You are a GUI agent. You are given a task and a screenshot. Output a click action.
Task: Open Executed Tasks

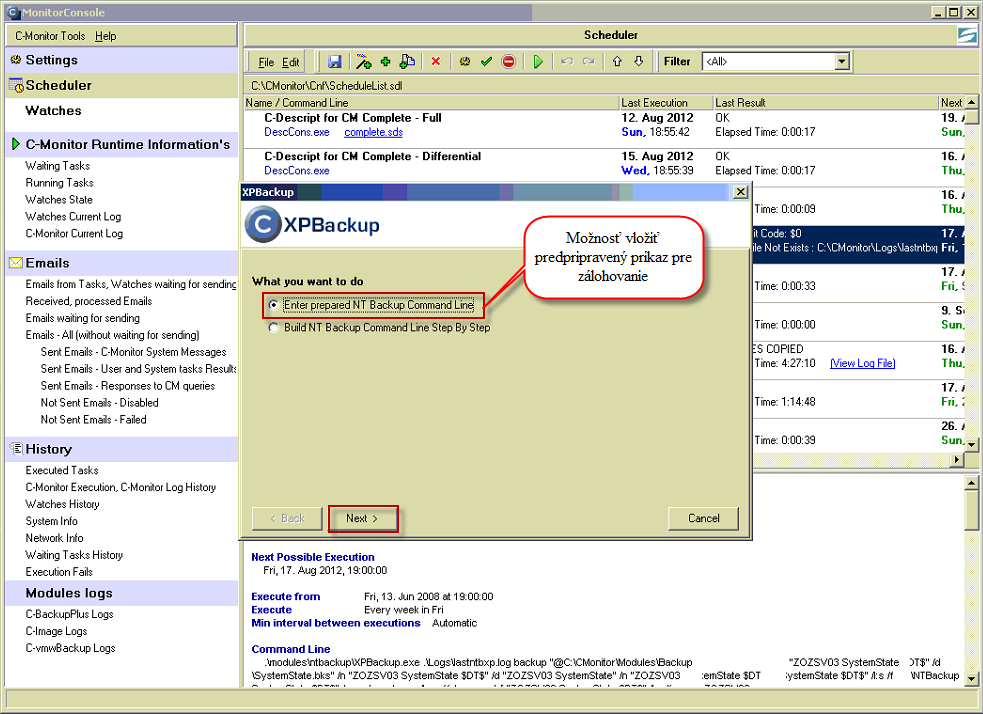click(x=62, y=471)
